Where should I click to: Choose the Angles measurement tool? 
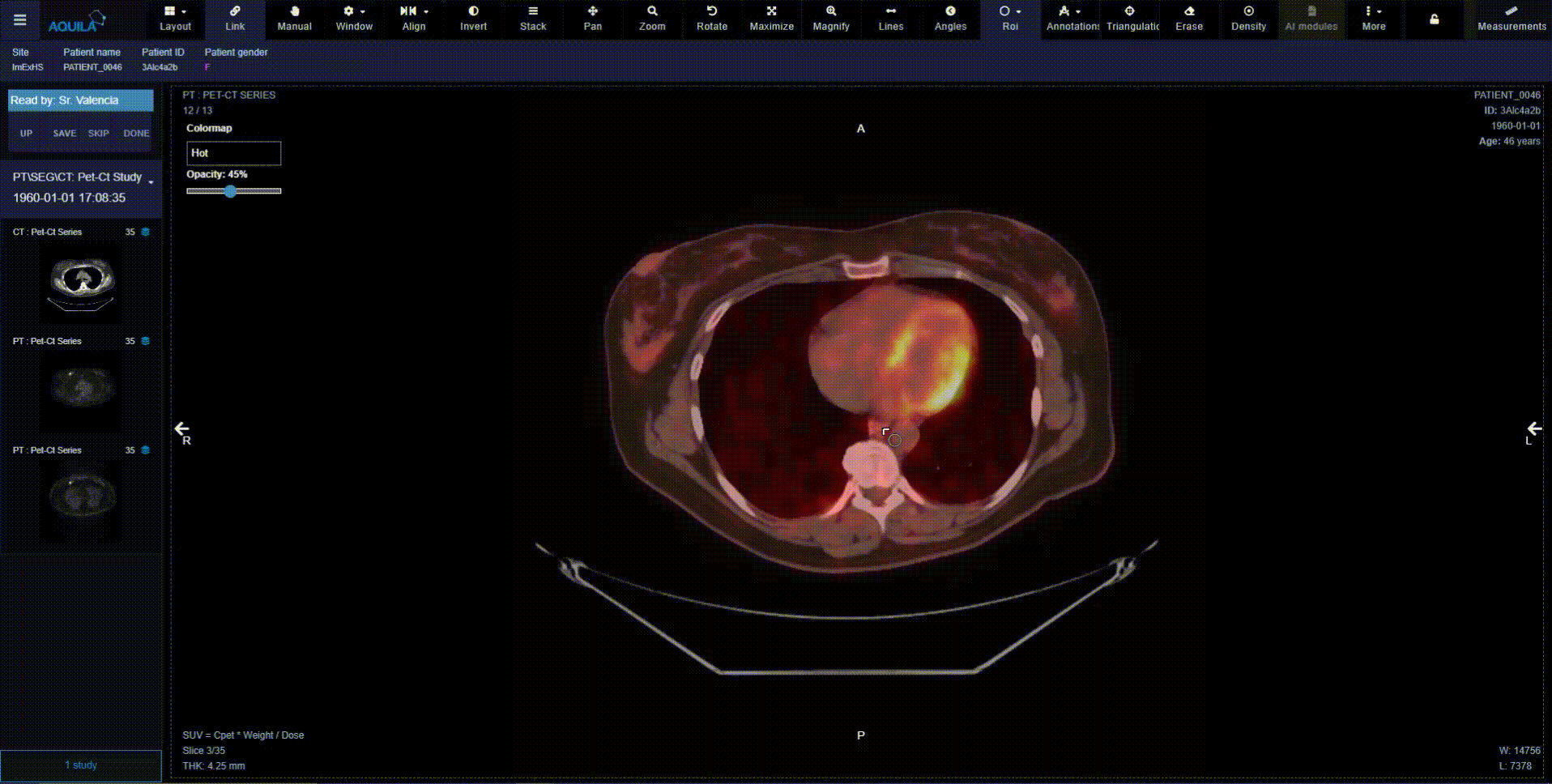(950, 19)
